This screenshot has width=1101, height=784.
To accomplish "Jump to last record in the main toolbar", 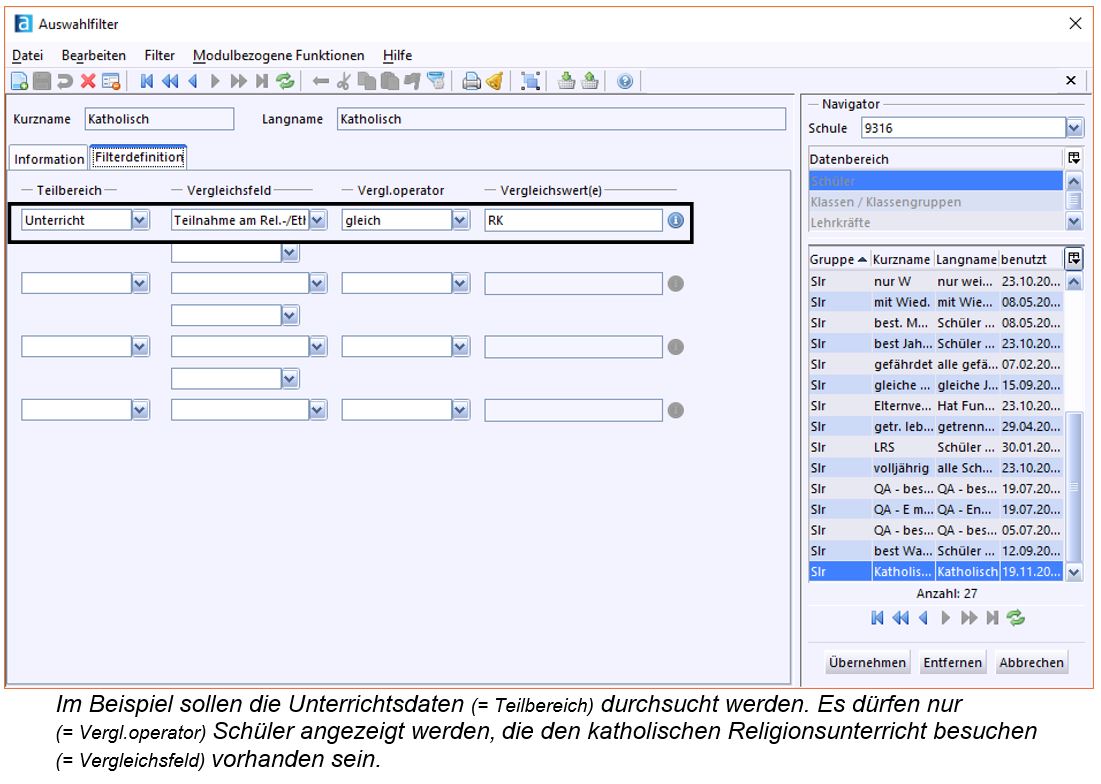I will coord(262,81).
